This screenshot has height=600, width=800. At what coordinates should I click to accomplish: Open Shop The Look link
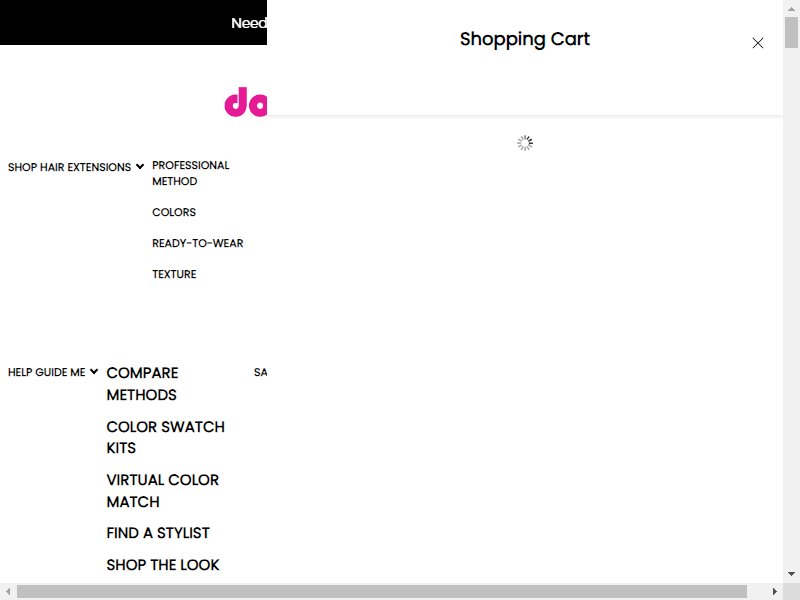point(163,565)
